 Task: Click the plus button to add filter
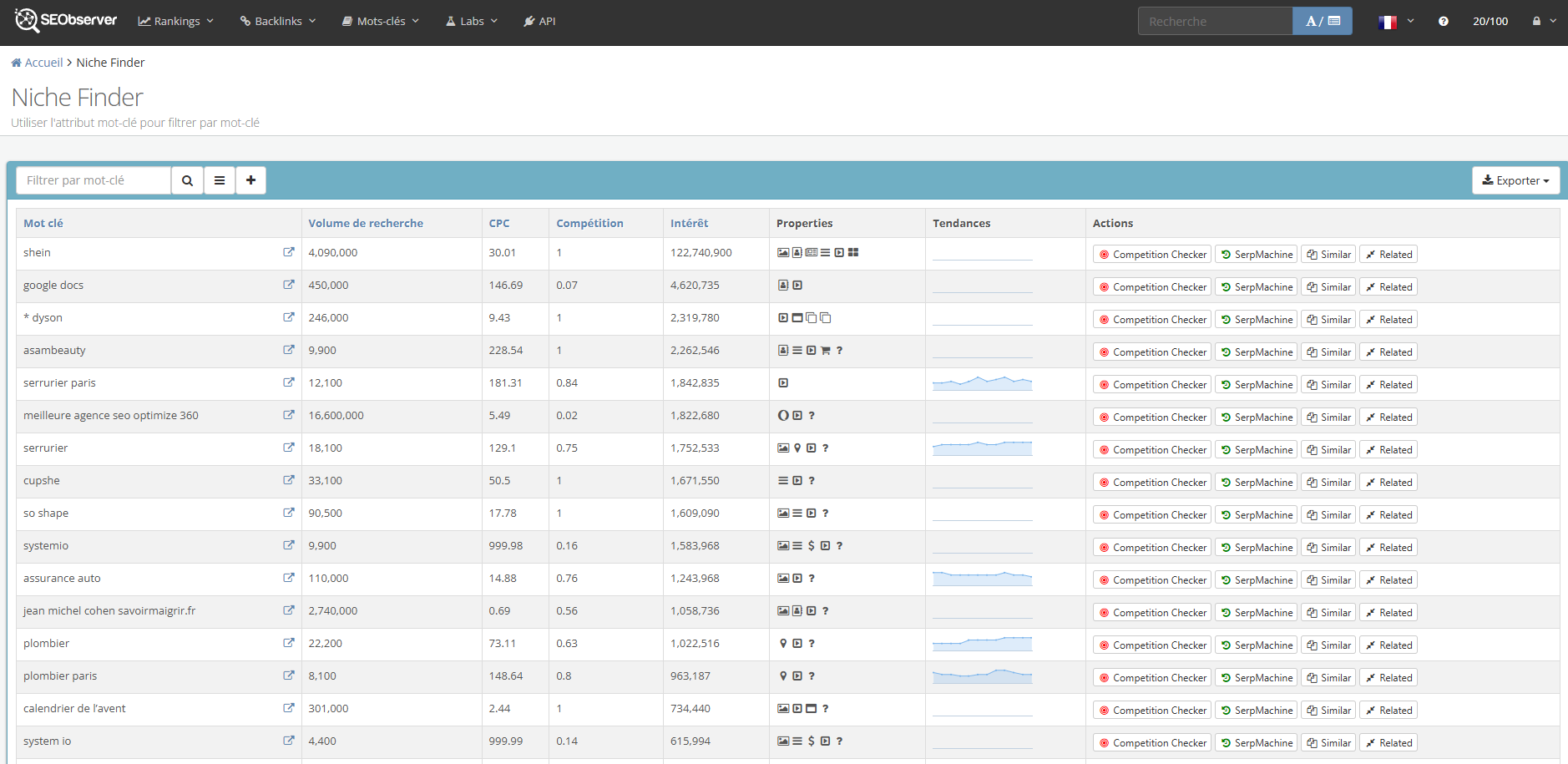click(x=250, y=180)
